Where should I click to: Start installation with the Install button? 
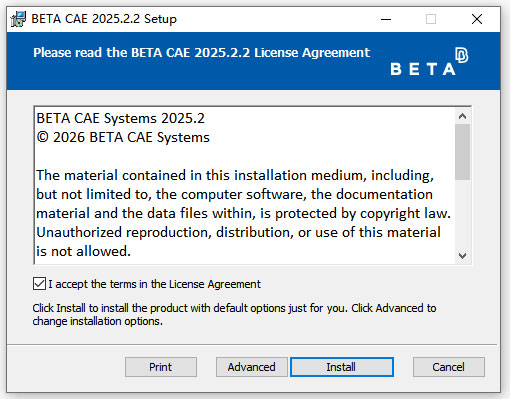342,367
